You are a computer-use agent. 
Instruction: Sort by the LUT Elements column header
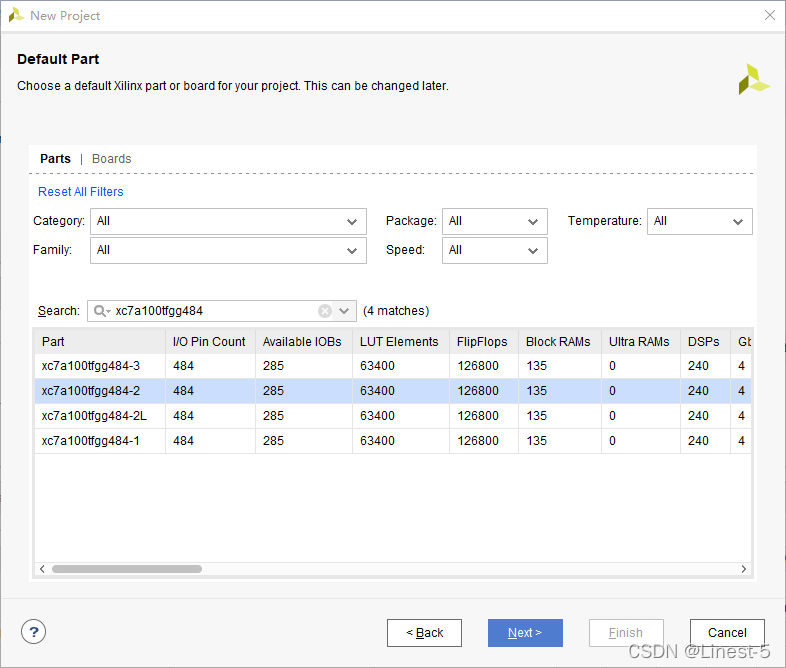pos(401,342)
